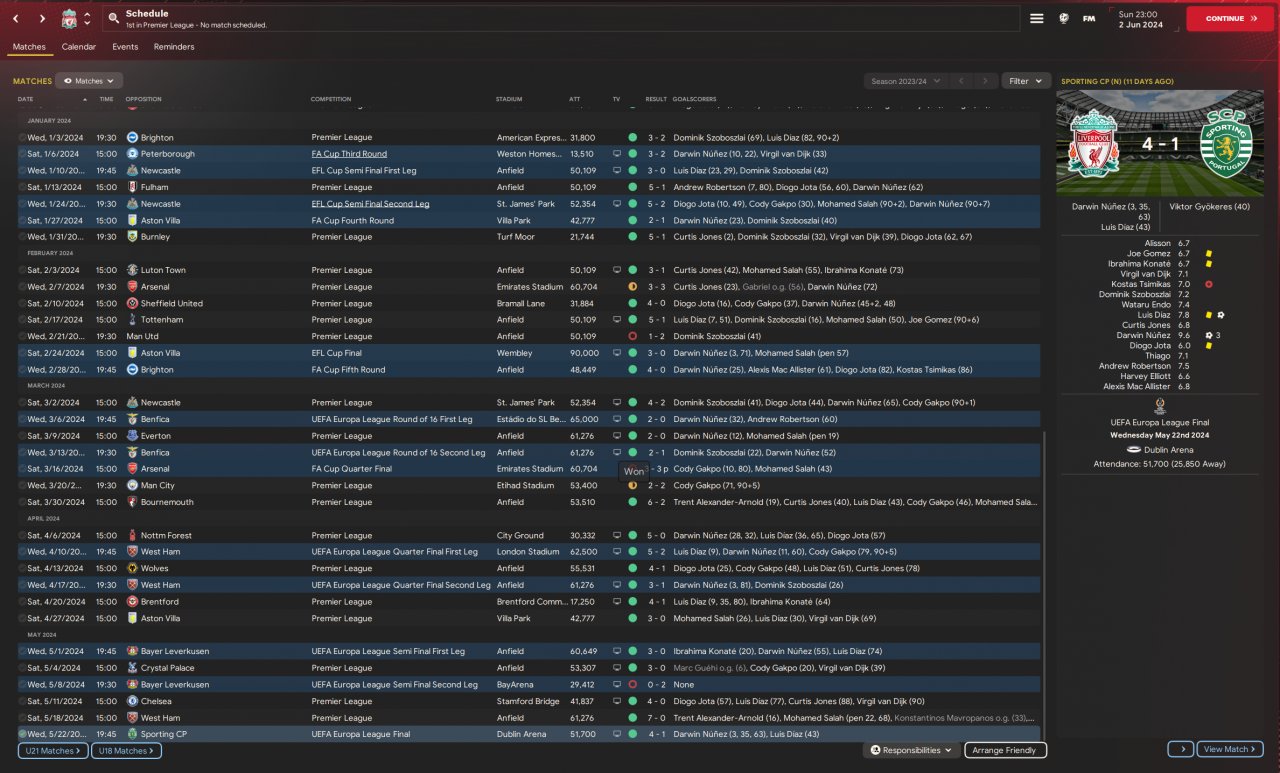1280x773 pixels.
Task: Go to next season with right arrow
Action: click(x=986, y=81)
